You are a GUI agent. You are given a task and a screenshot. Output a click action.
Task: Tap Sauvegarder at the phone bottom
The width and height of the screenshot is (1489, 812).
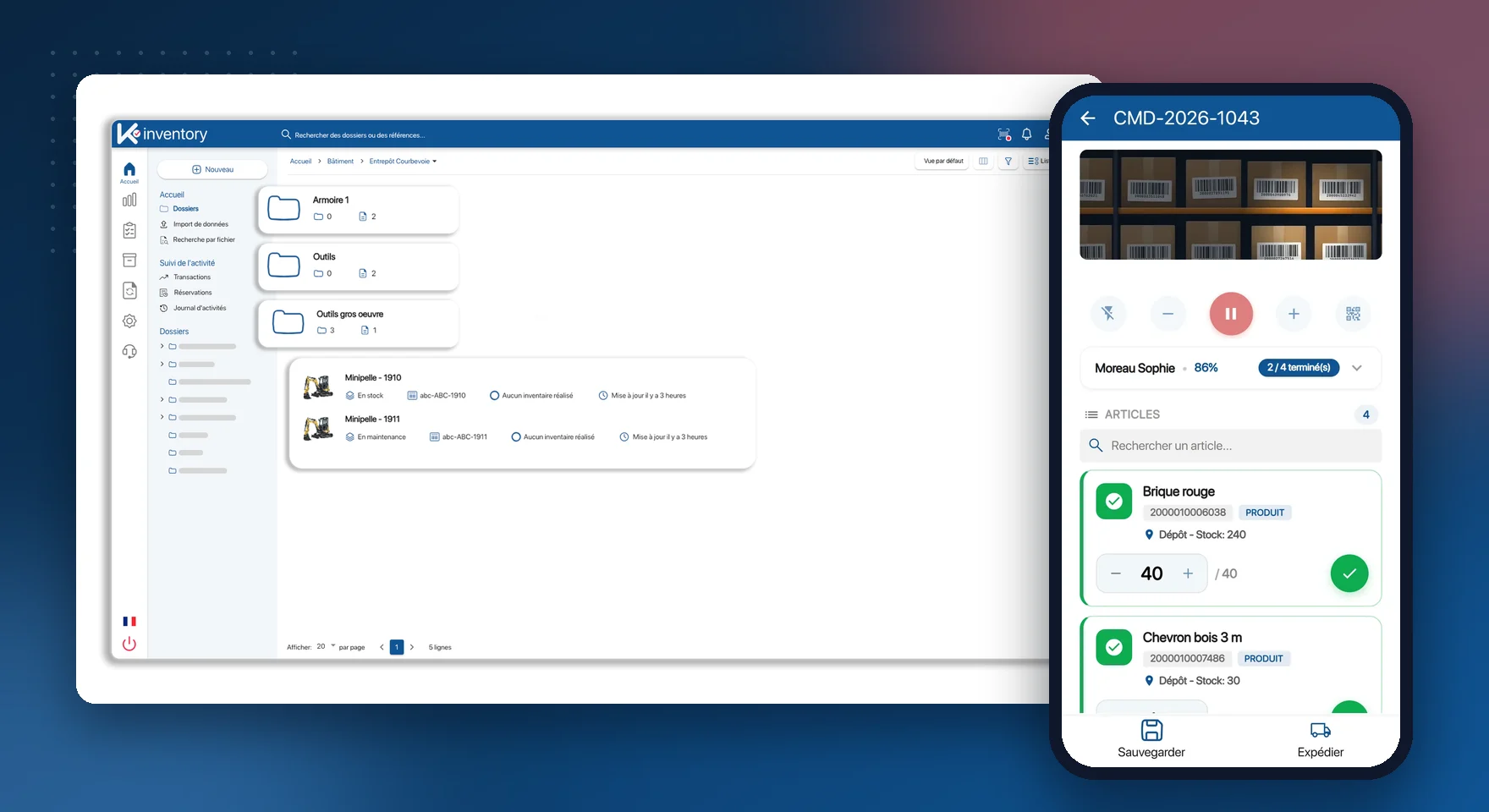1151,739
